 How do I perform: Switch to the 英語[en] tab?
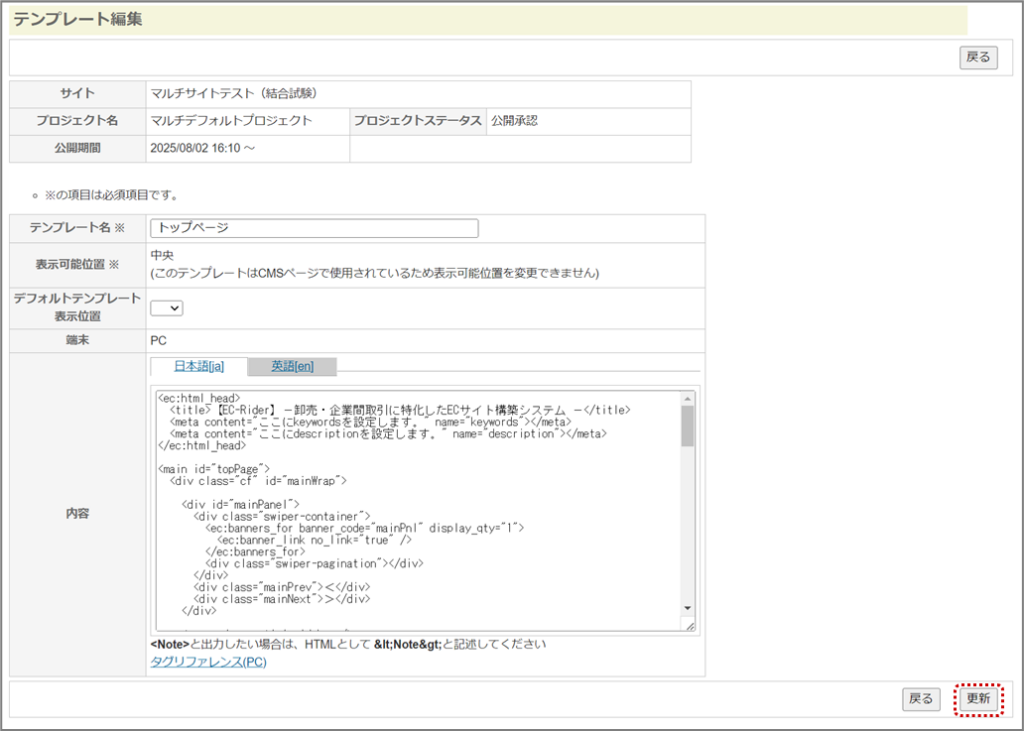(x=292, y=366)
